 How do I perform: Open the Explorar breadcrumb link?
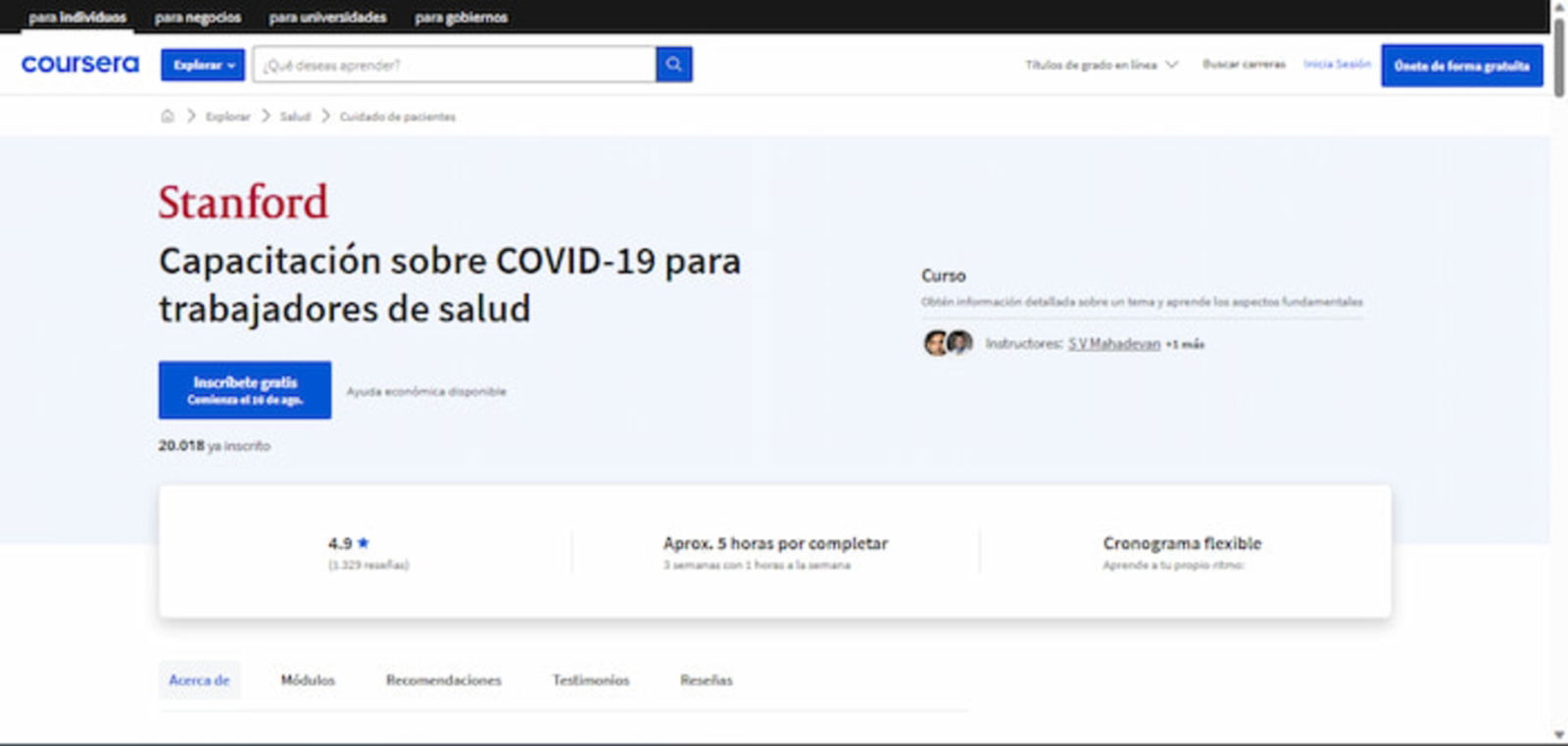pos(227,117)
